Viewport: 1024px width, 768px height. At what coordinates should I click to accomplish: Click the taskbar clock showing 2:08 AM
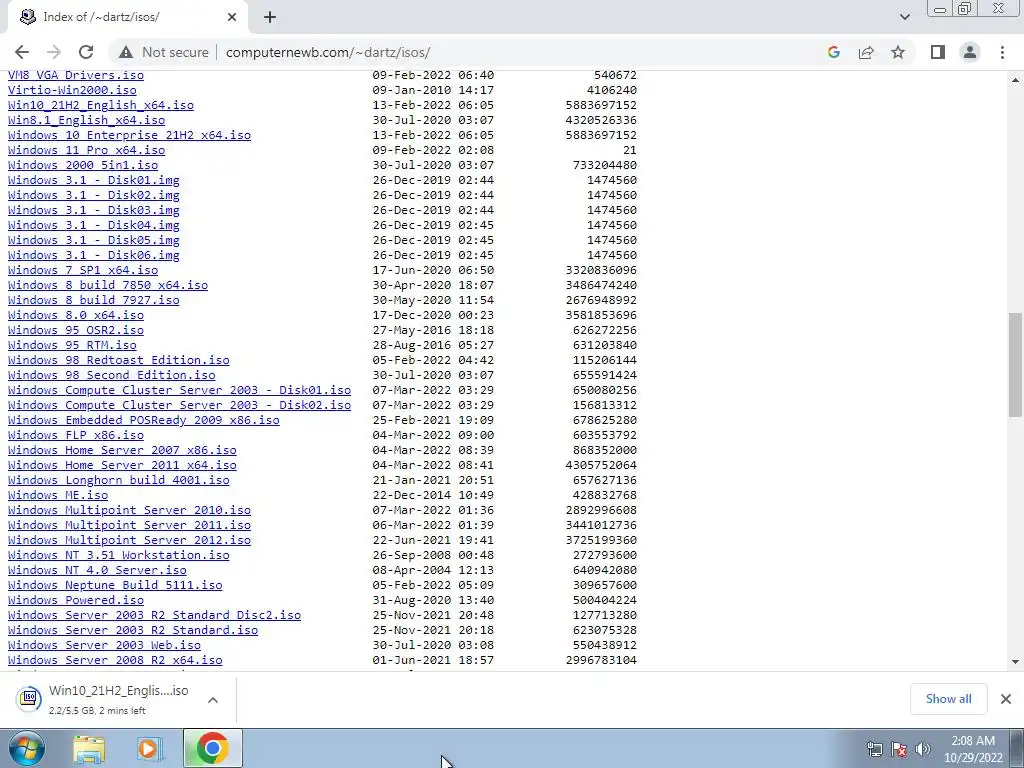(973, 749)
